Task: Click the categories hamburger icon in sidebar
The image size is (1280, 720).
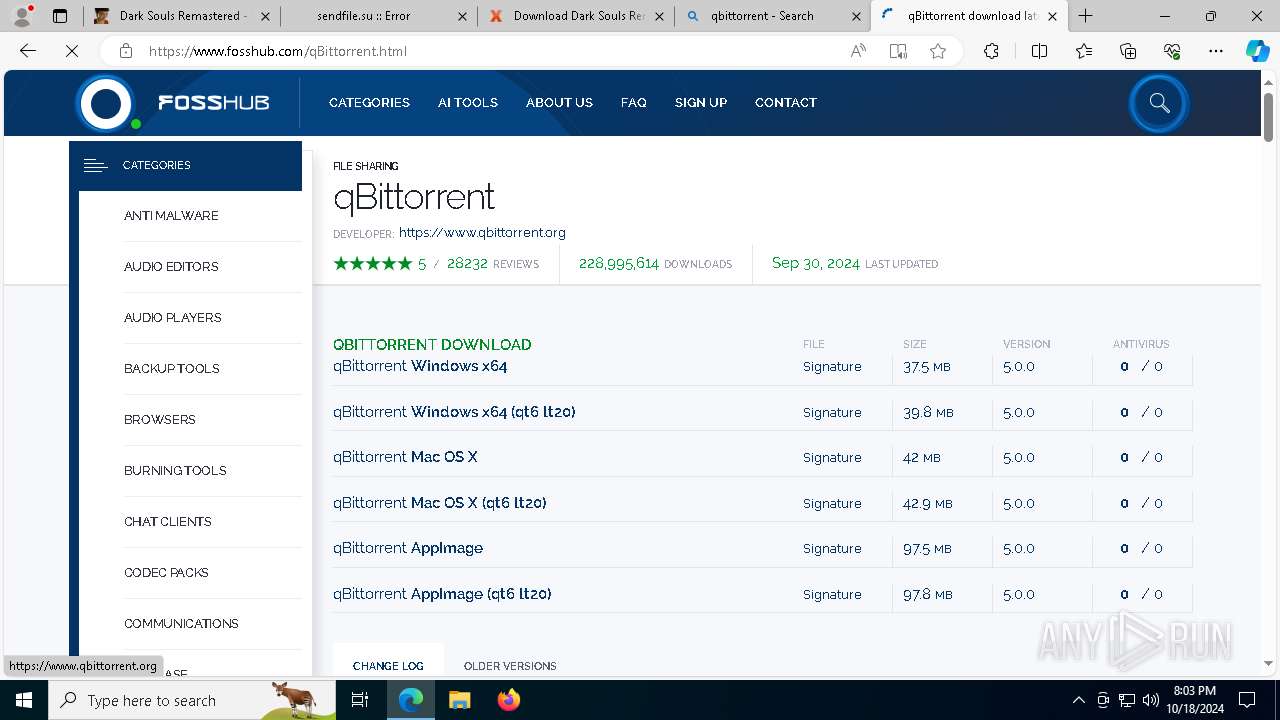Action: click(95, 166)
